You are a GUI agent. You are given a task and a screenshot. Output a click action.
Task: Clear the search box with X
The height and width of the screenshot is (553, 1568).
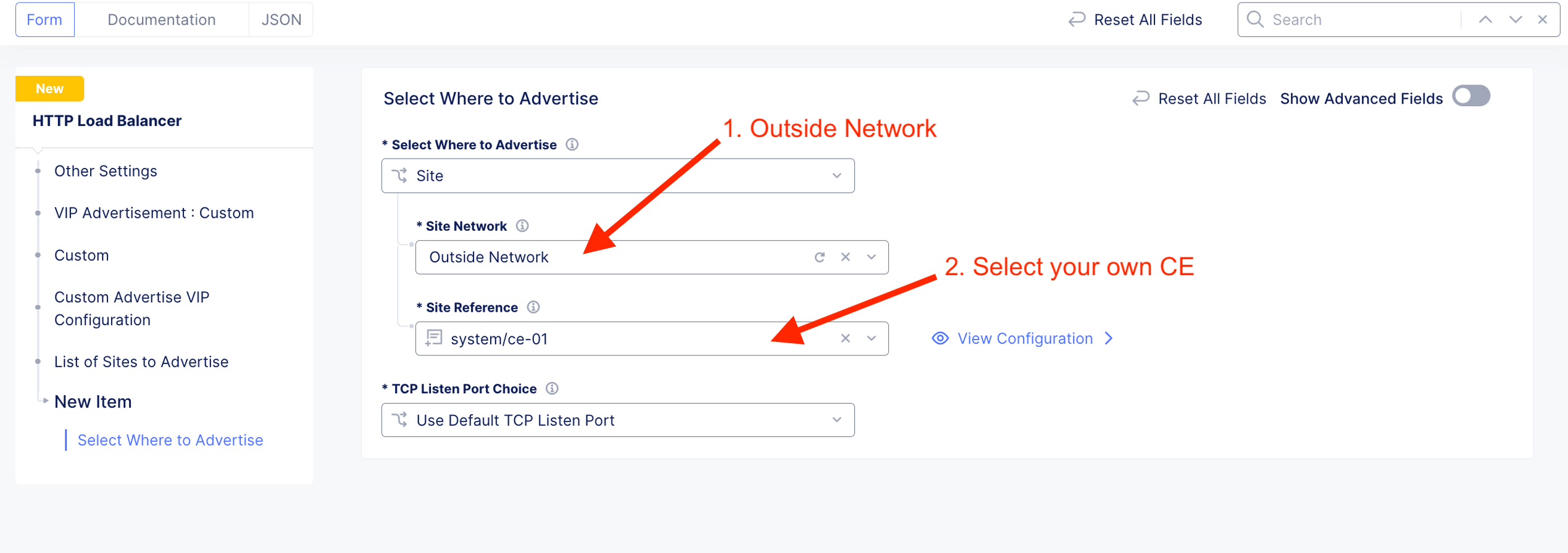click(1543, 20)
